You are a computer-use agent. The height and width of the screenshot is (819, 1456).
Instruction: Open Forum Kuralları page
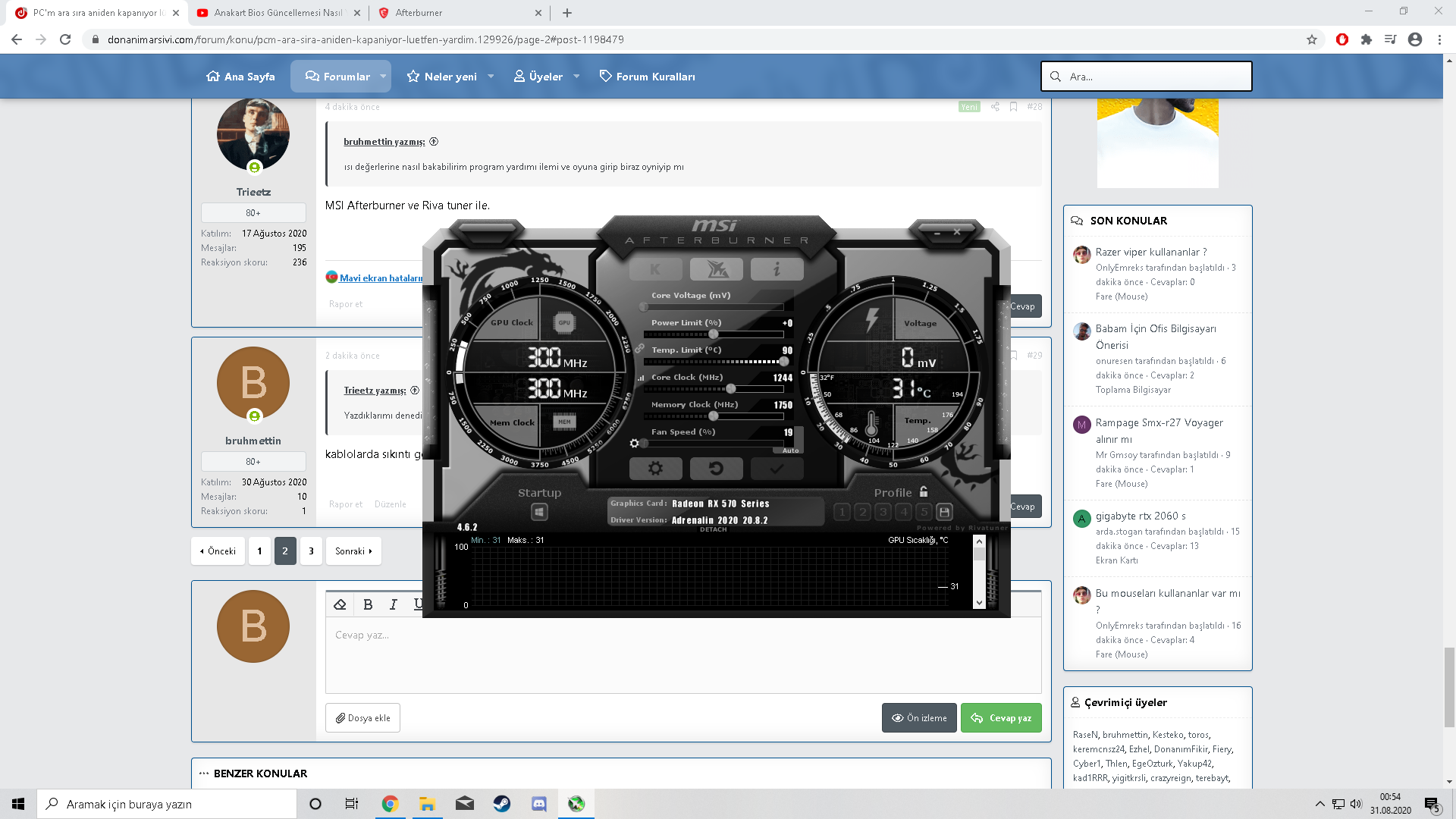[x=647, y=77]
